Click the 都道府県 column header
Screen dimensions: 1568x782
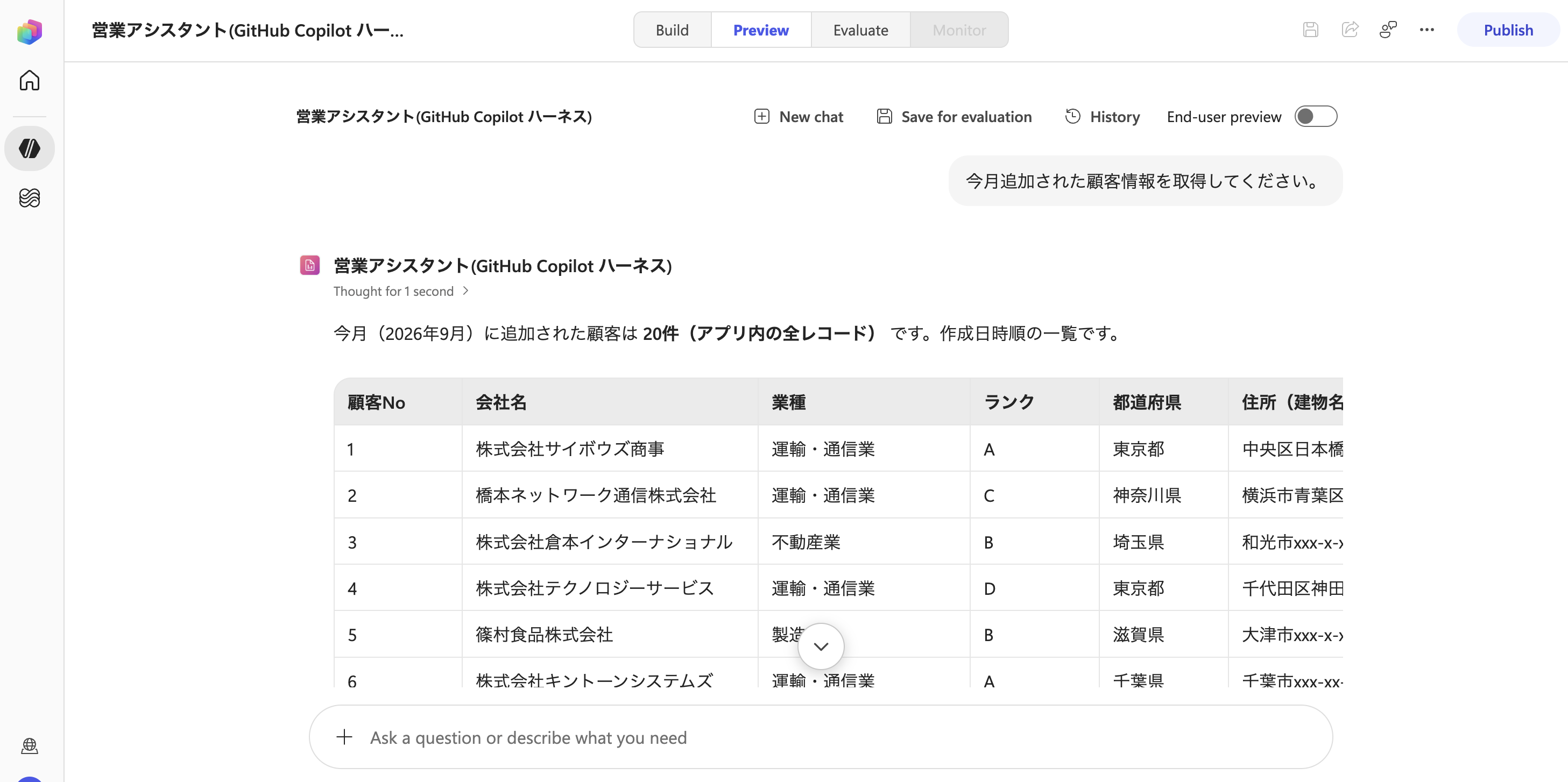[1163, 402]
